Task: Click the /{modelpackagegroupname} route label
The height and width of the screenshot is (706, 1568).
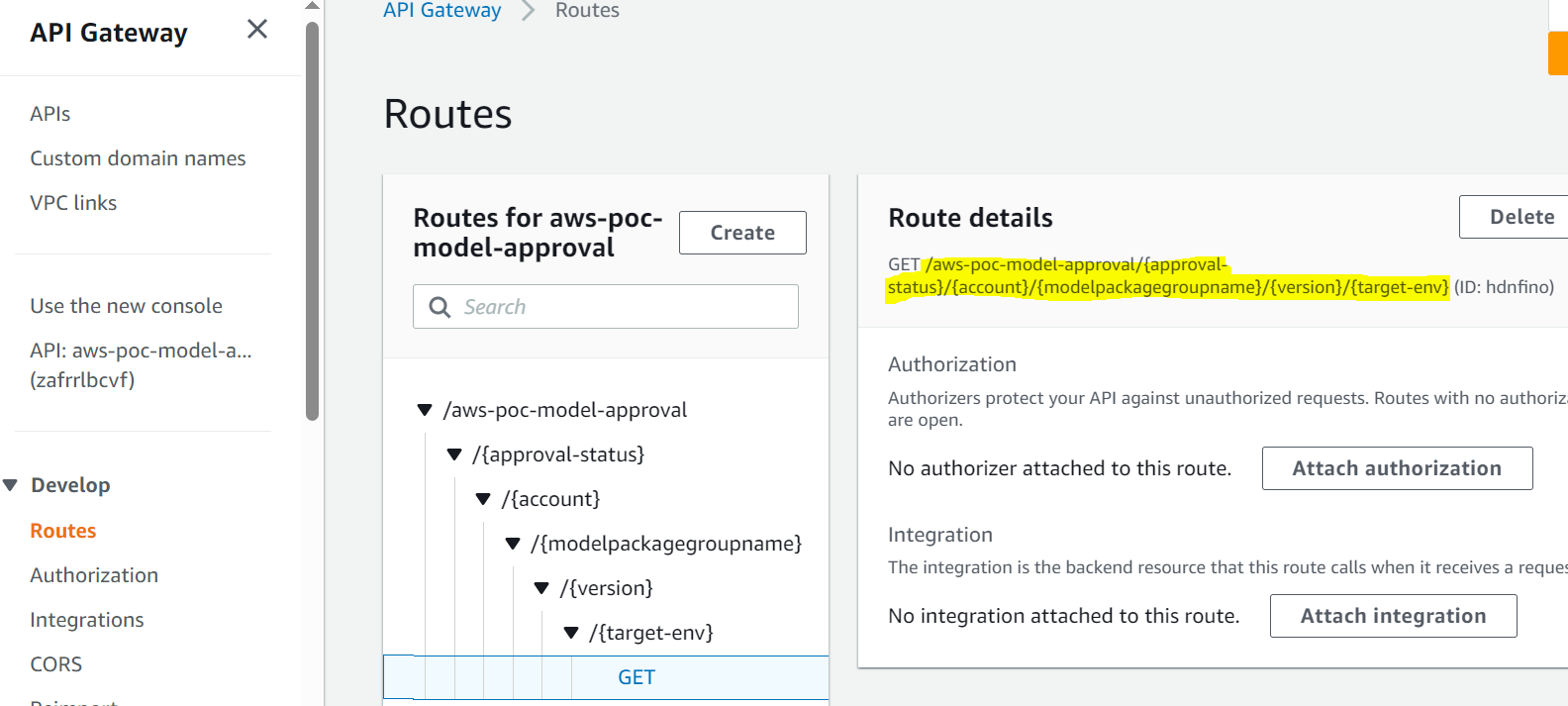Action: click(666, 544)
